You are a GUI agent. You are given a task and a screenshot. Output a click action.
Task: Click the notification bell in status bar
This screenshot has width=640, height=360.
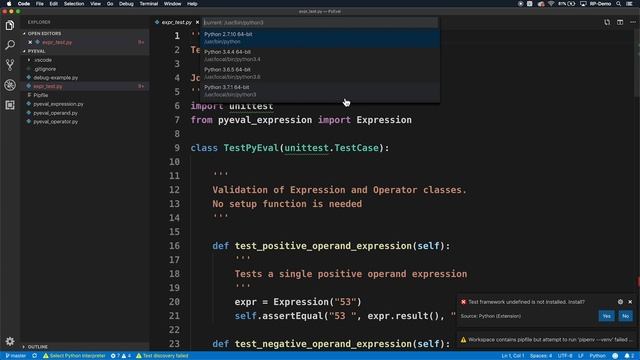click(629, 356)
